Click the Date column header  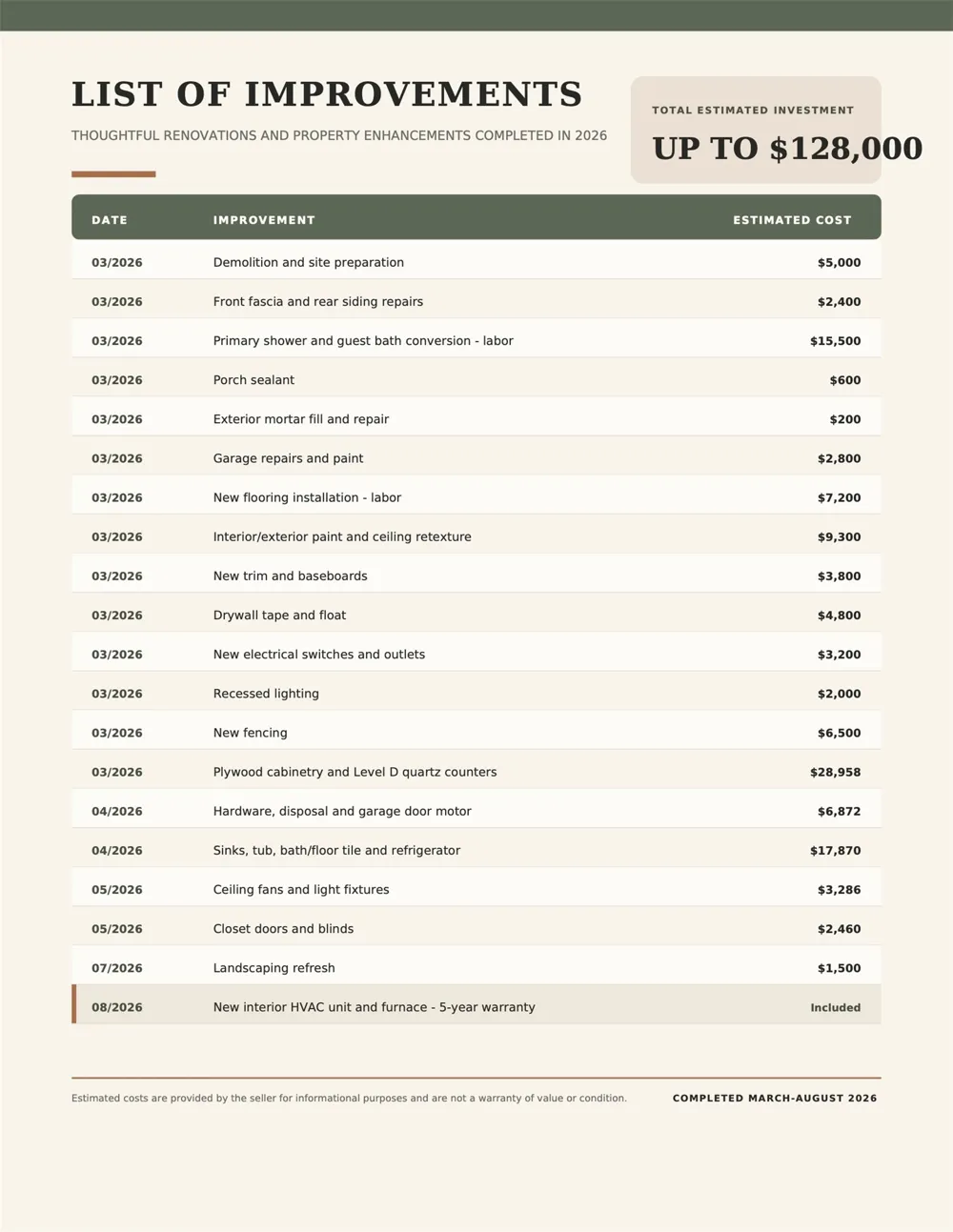[110, 220]
